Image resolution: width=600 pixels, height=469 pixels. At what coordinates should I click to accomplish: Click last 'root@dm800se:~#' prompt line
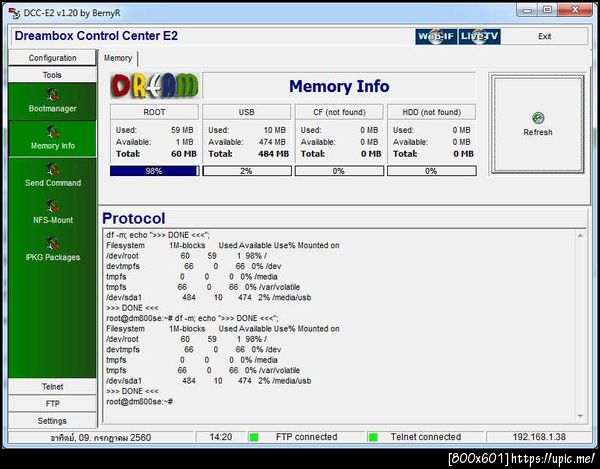pos(140,402)
